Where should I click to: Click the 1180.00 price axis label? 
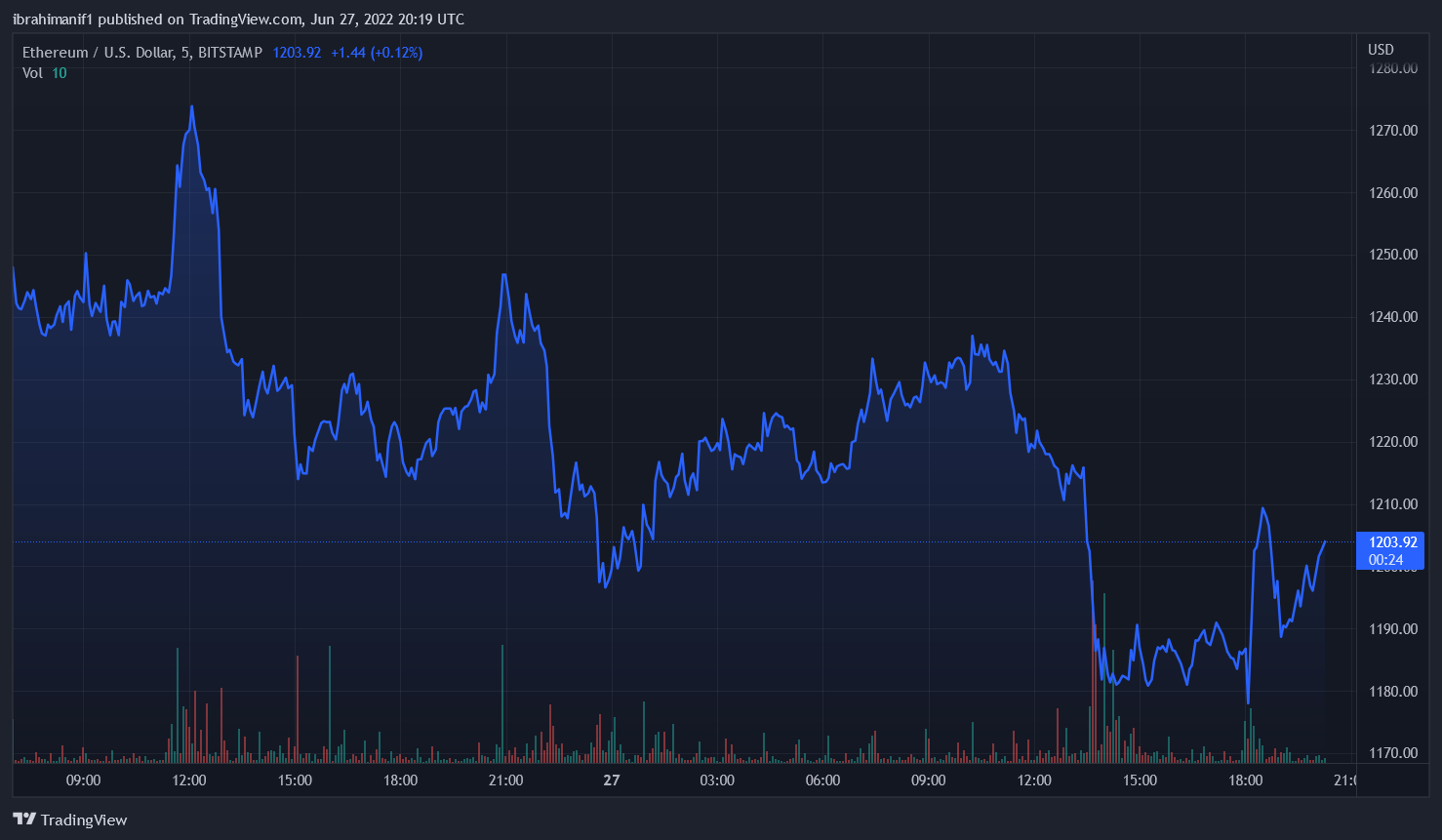(1393, 692)
